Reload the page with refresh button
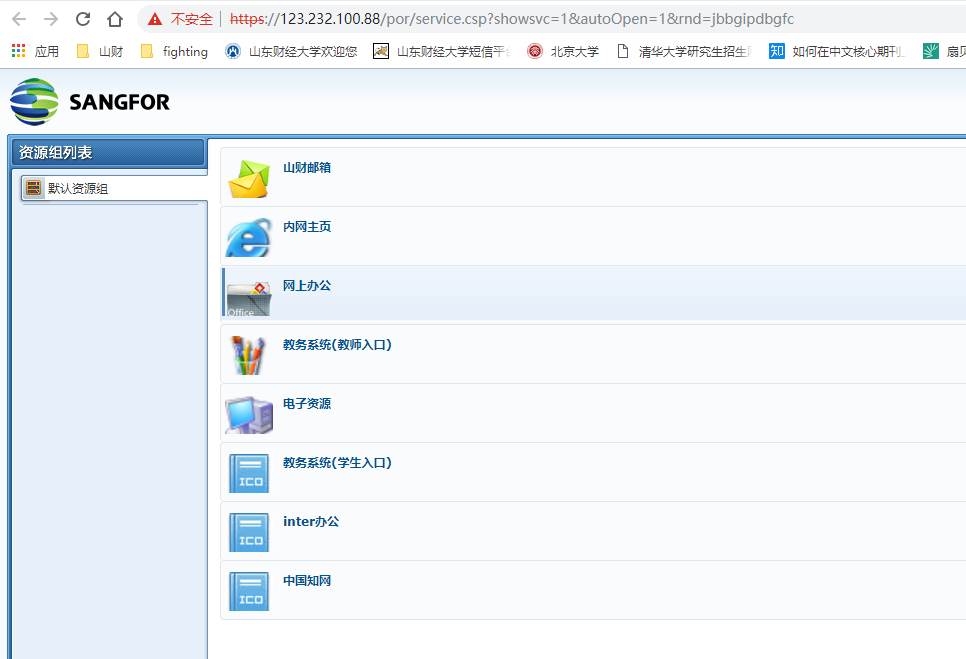 (x=83, y=19)
